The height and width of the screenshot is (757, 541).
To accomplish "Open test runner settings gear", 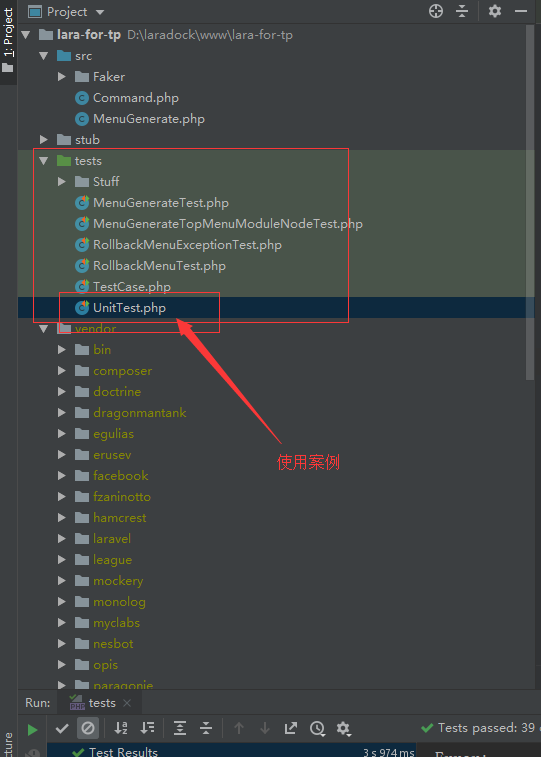I will [344, 728].
